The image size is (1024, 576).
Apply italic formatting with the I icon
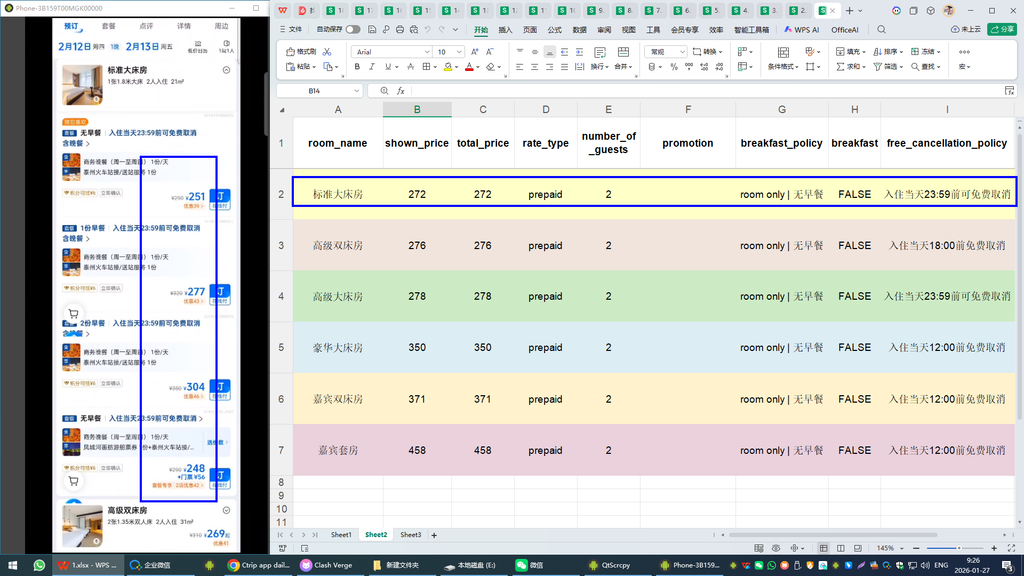(x=372, y=67)
